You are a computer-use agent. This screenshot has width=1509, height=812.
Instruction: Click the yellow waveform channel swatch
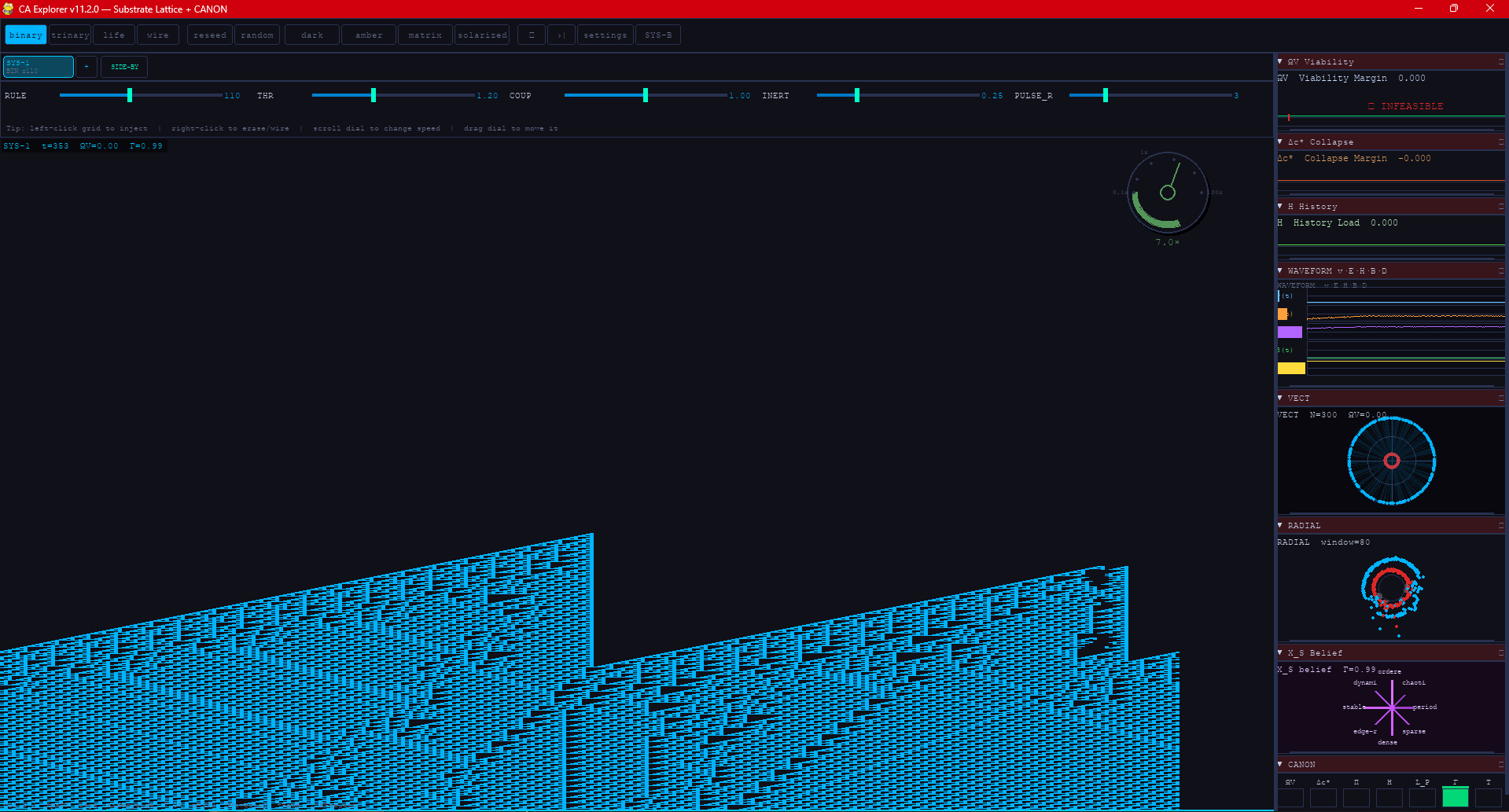pos(1291,369)
